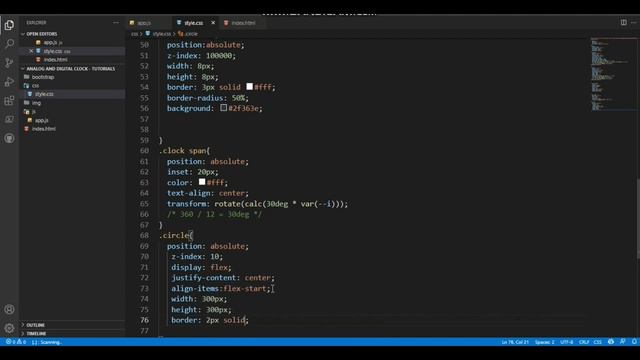Open the Manage gear icon
The width and height of the screenshot is (640, 360).
pyautogui.click(x=9, y=328)
